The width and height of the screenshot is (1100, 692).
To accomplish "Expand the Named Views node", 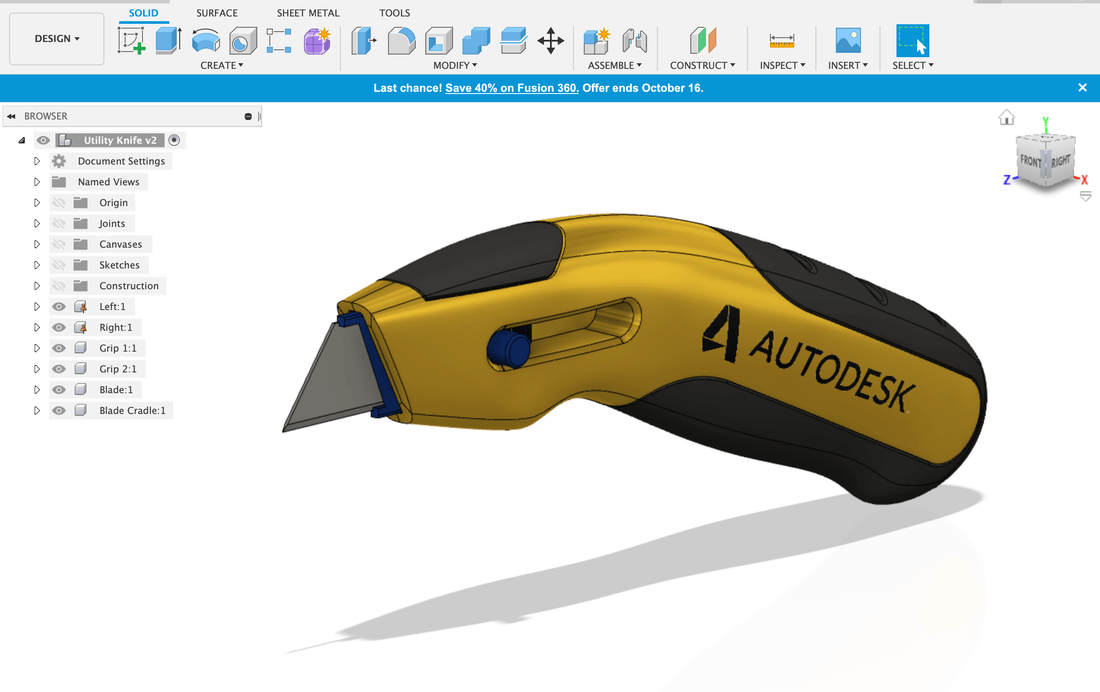I will click(37, 182).
